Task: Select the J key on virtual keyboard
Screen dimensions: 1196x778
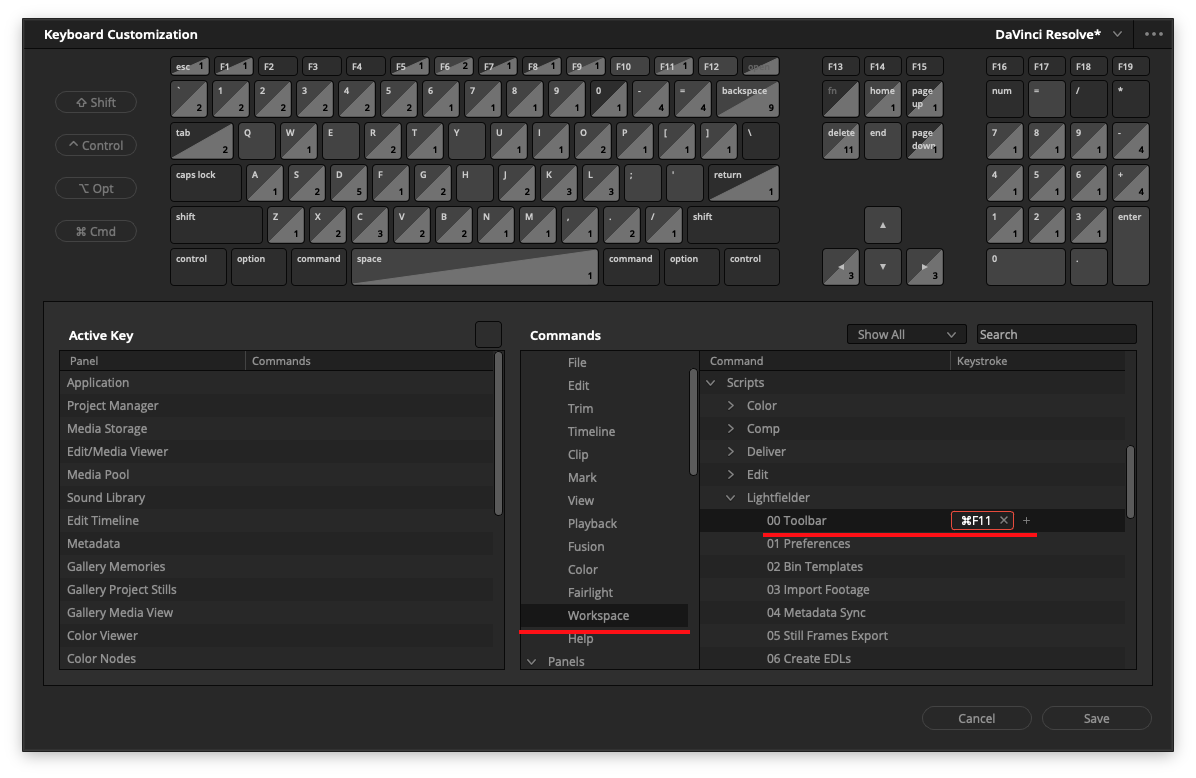Action: [516, 183]
